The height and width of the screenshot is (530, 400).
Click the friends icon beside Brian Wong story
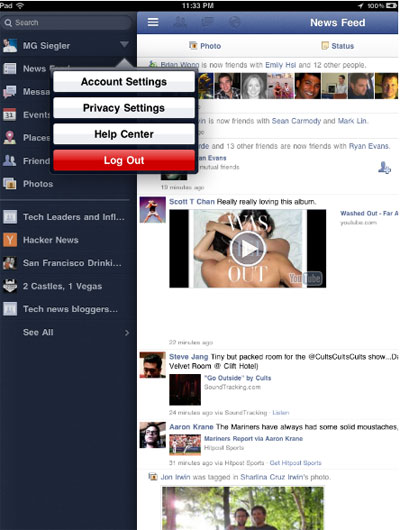coord(153,64)
